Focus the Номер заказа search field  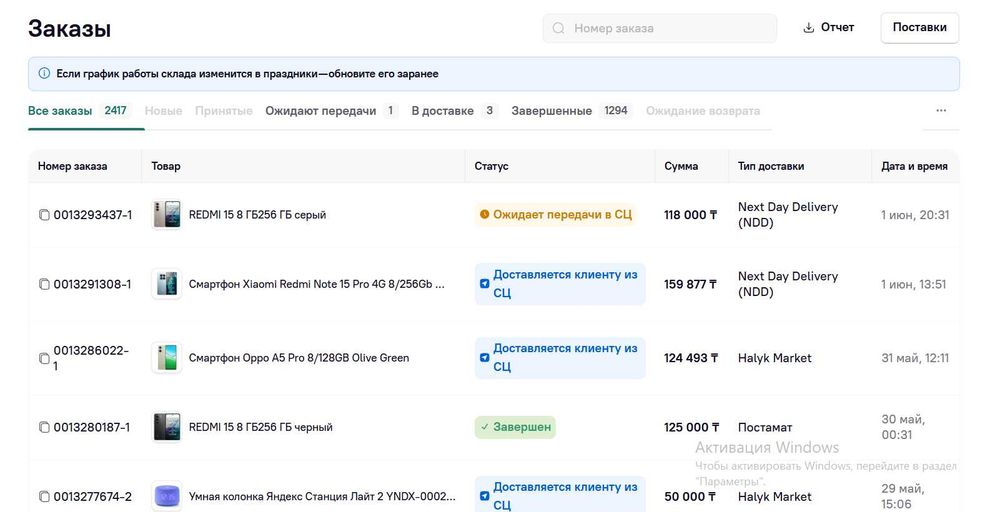click(659, 28)
